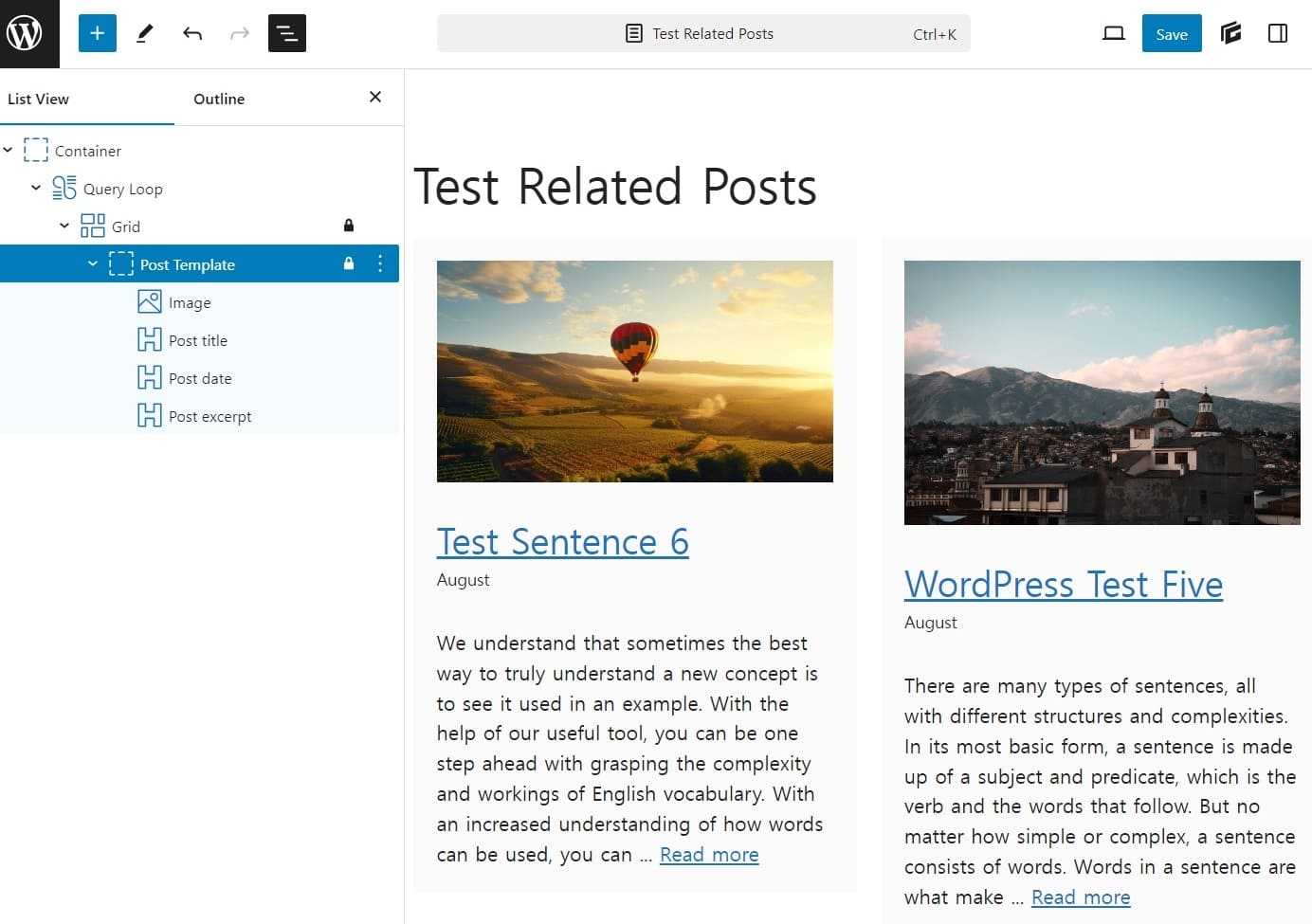Click the WordPress logo icon
The width and height of the screenshot is (1312, 924).
26,33
